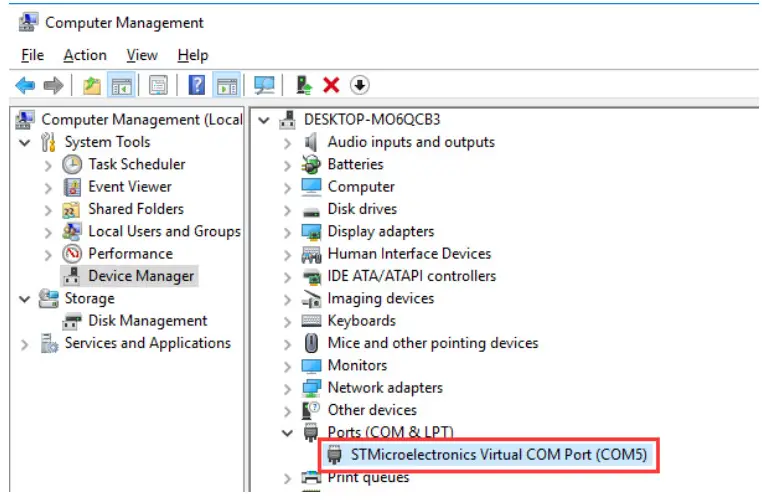Expand the Monitors category

287,367
